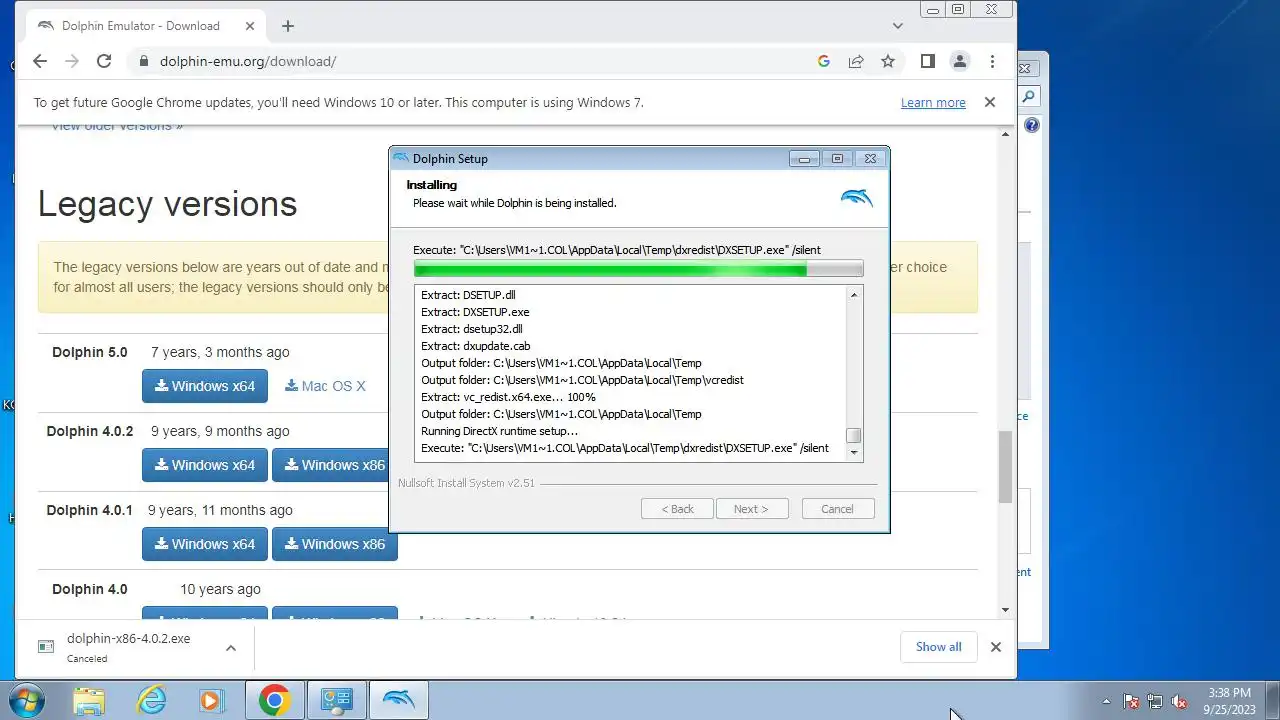Click installer progress bar
The image size is (1280, 720).
(x=638, y=268)
